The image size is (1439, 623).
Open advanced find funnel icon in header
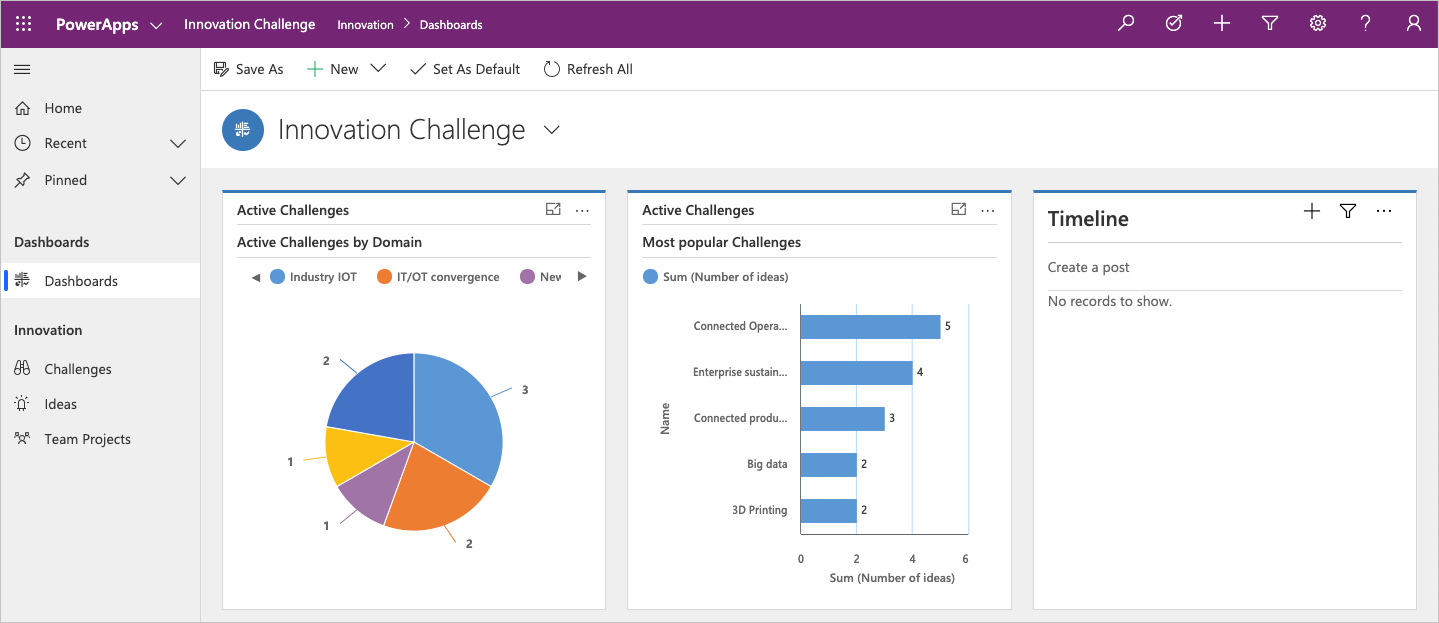tap(1270, 24)
